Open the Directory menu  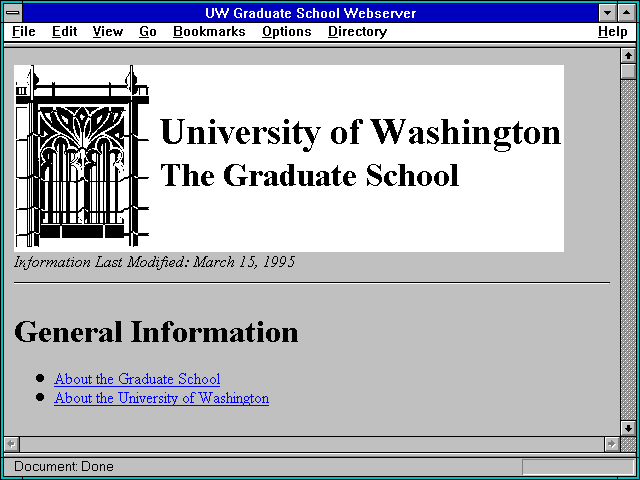[357, 32]
